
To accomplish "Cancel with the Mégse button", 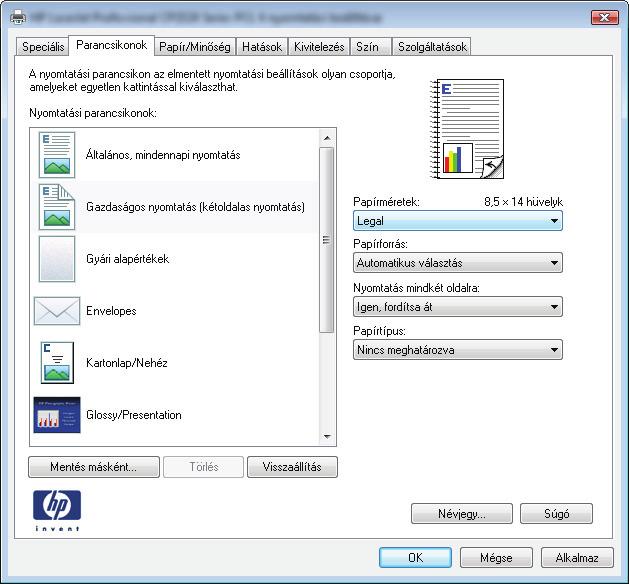I will tap(496, 558).
